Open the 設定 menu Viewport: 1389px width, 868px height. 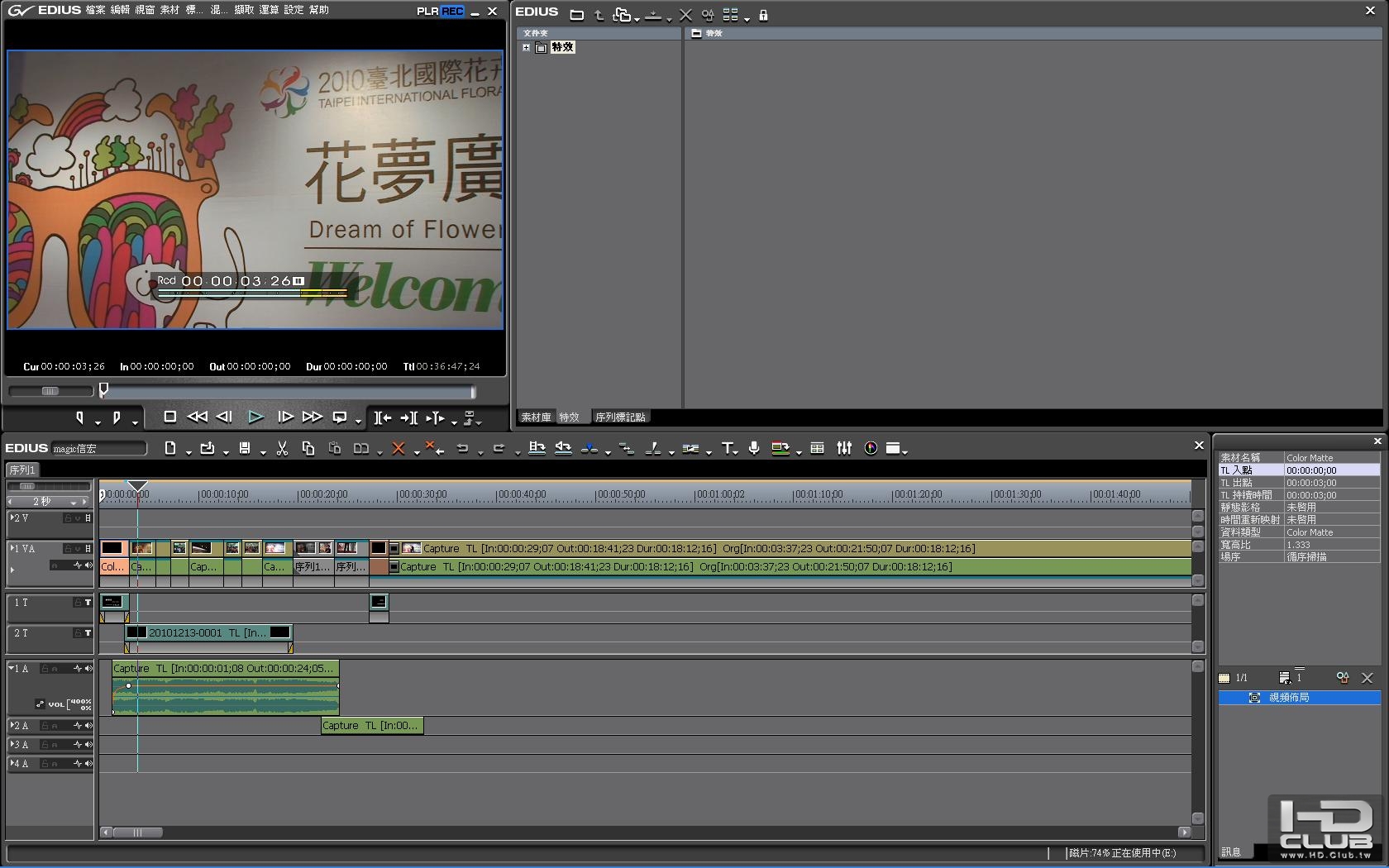(294, 11)
